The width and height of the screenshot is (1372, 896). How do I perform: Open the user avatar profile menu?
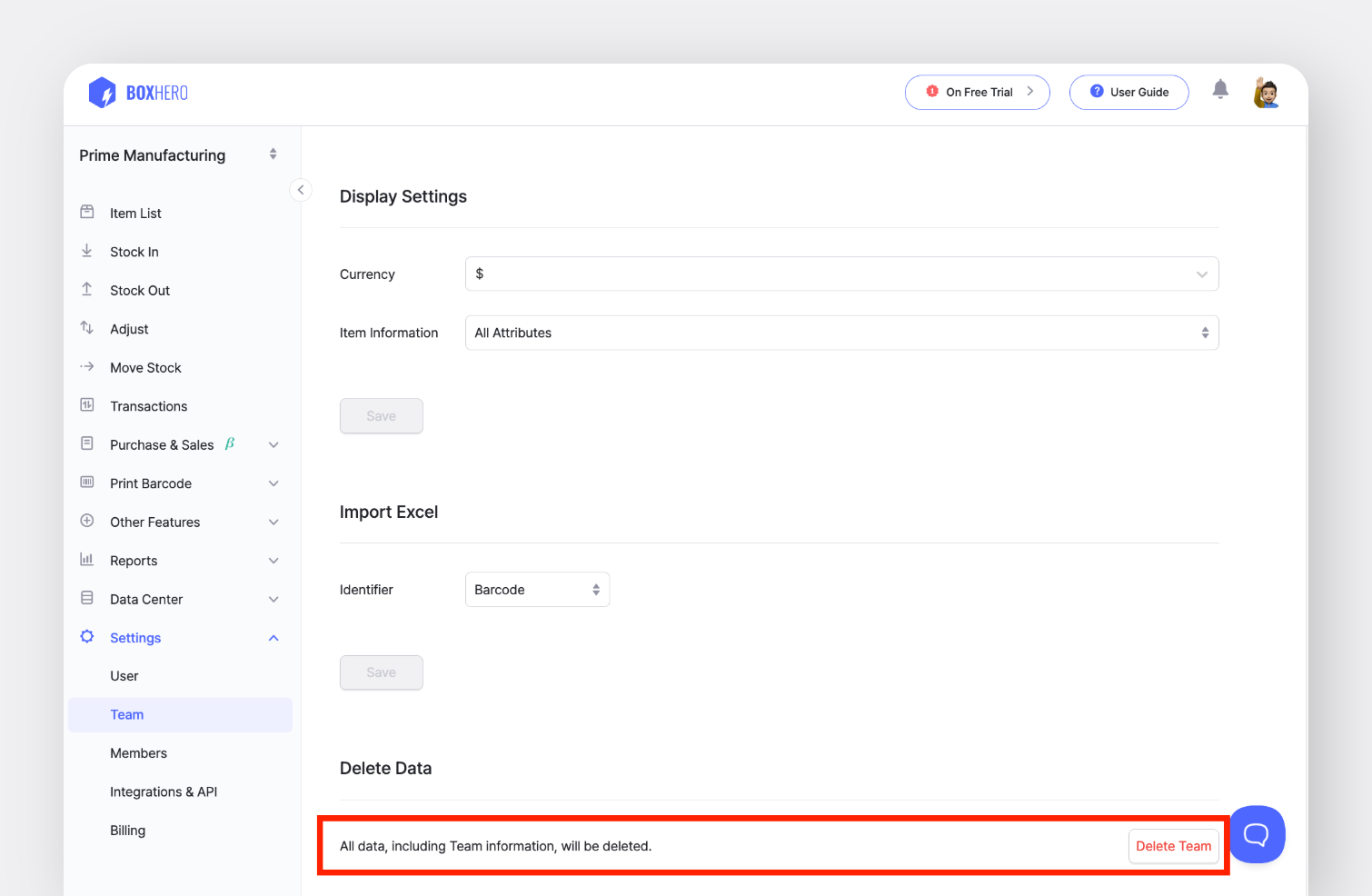(1266, 93)
